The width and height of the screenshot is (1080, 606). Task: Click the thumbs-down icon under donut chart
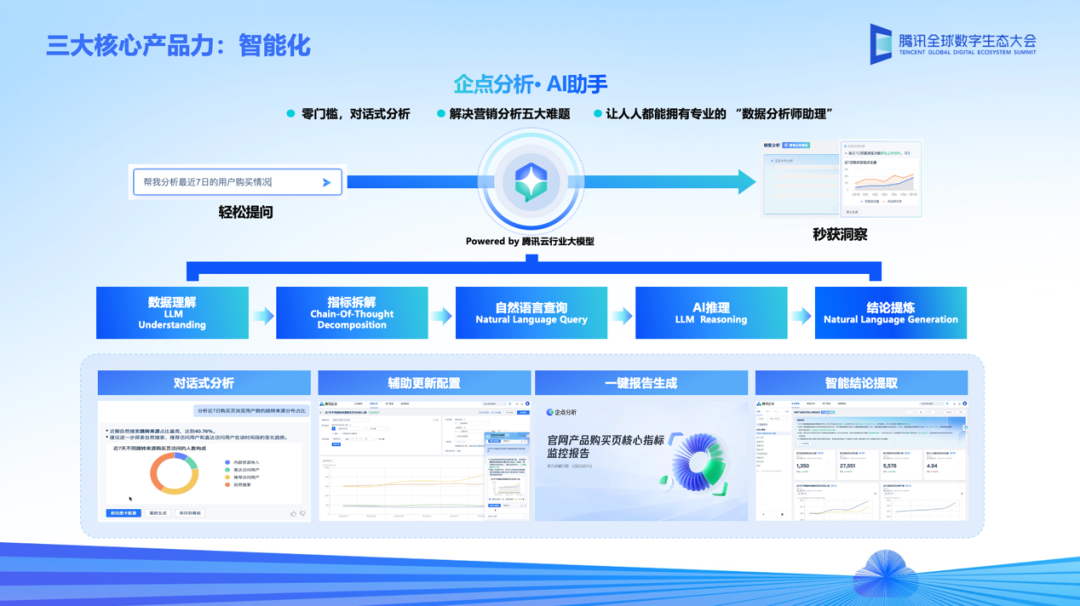[x=302, y=513]
